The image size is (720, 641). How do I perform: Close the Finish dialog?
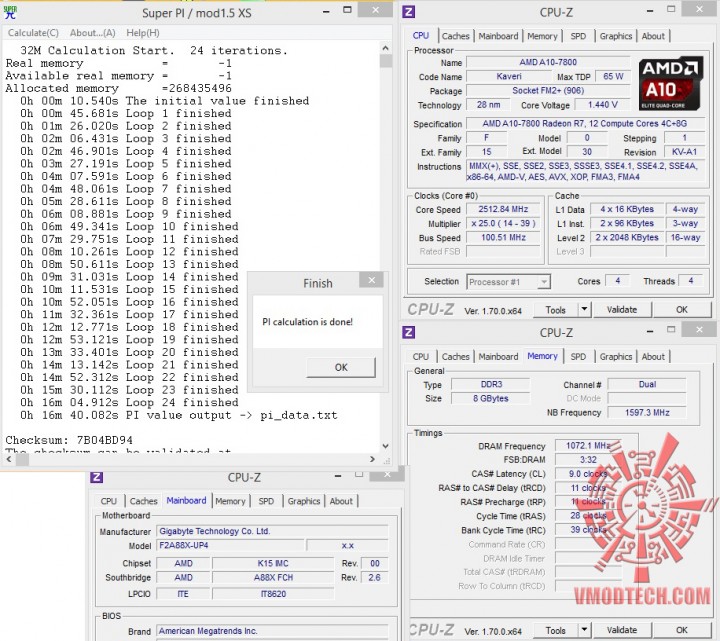371,280
